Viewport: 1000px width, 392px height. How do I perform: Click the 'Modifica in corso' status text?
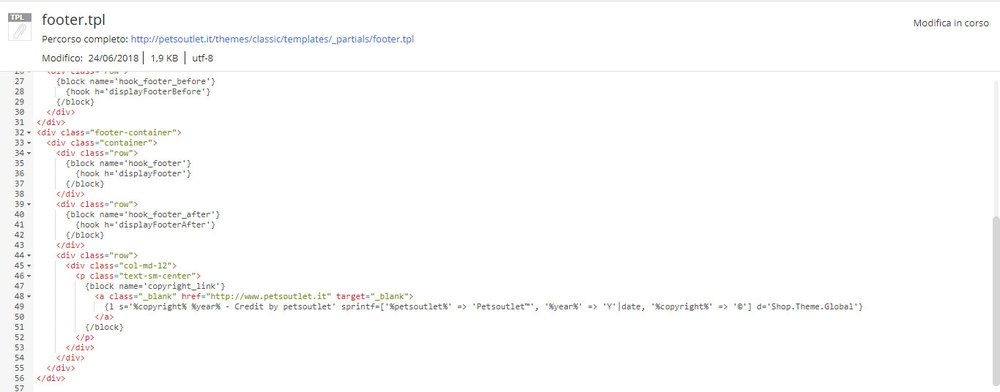coord(951,23)
